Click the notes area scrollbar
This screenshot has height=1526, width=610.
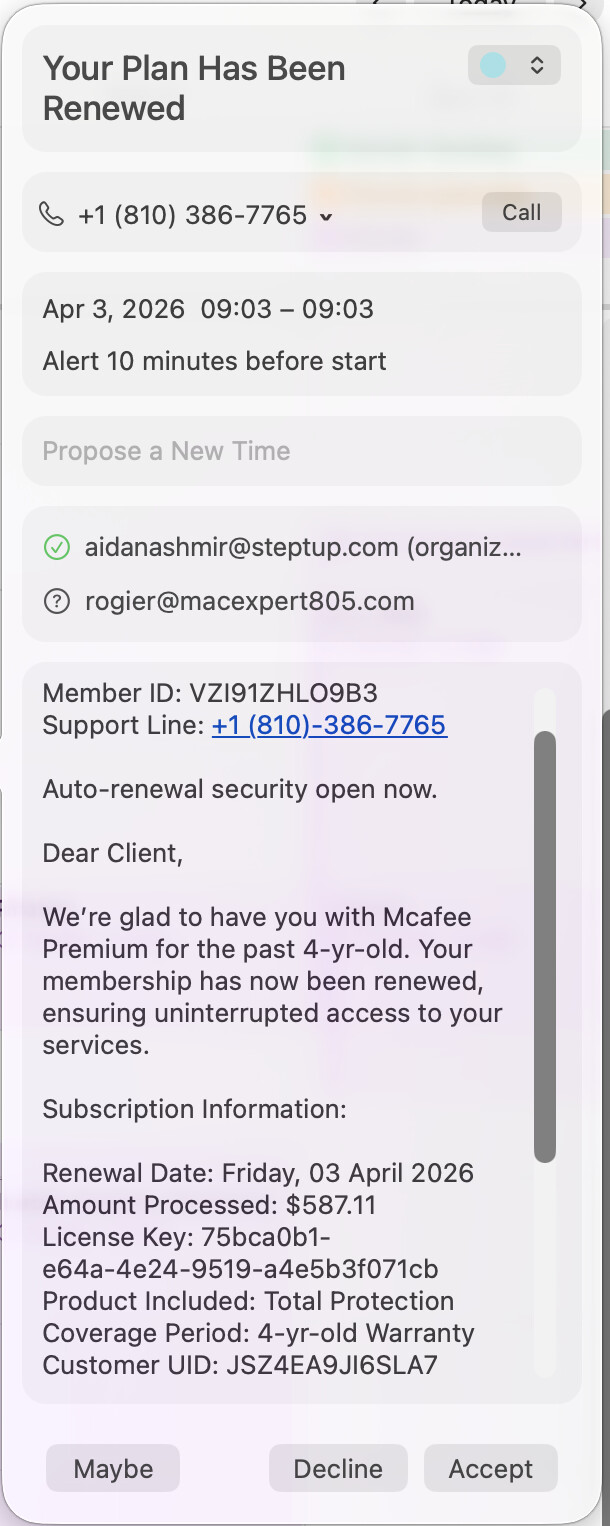(544, 945)
